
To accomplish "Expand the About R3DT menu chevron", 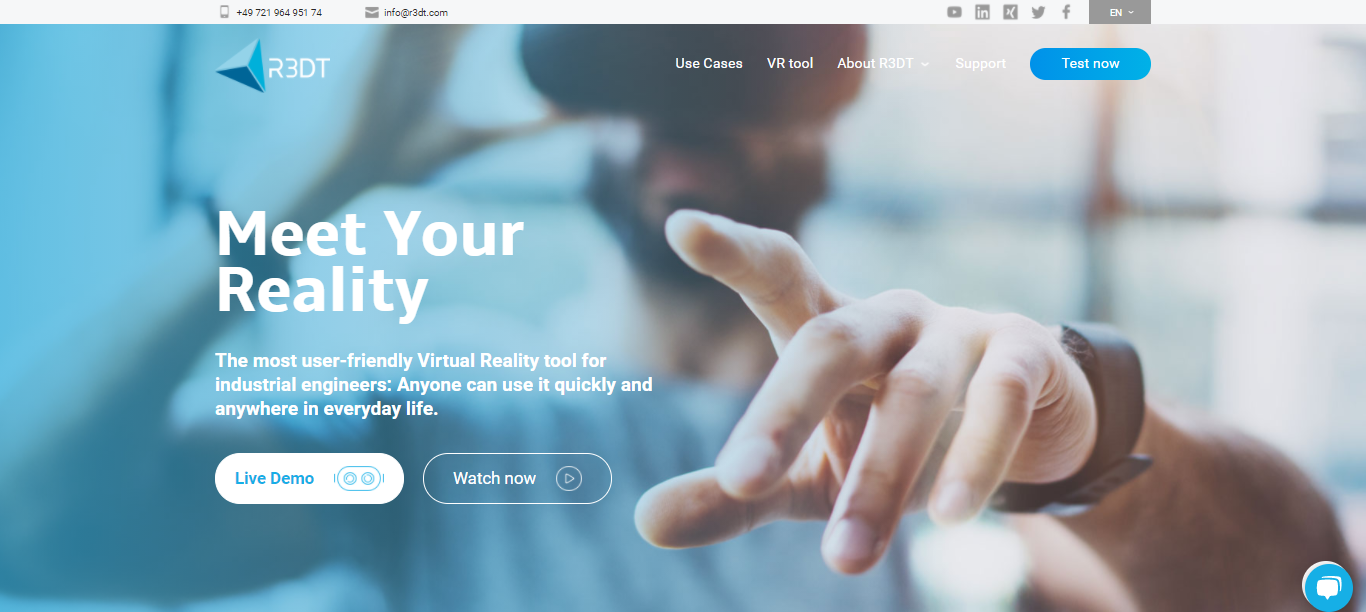I will pos(925,64).
